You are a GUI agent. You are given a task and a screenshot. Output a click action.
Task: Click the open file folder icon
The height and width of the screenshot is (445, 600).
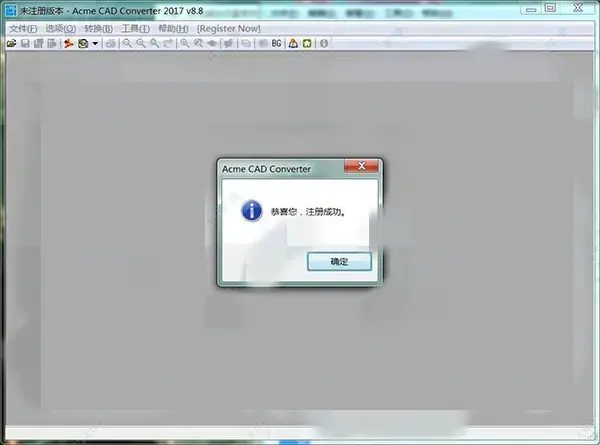point(11,44)
